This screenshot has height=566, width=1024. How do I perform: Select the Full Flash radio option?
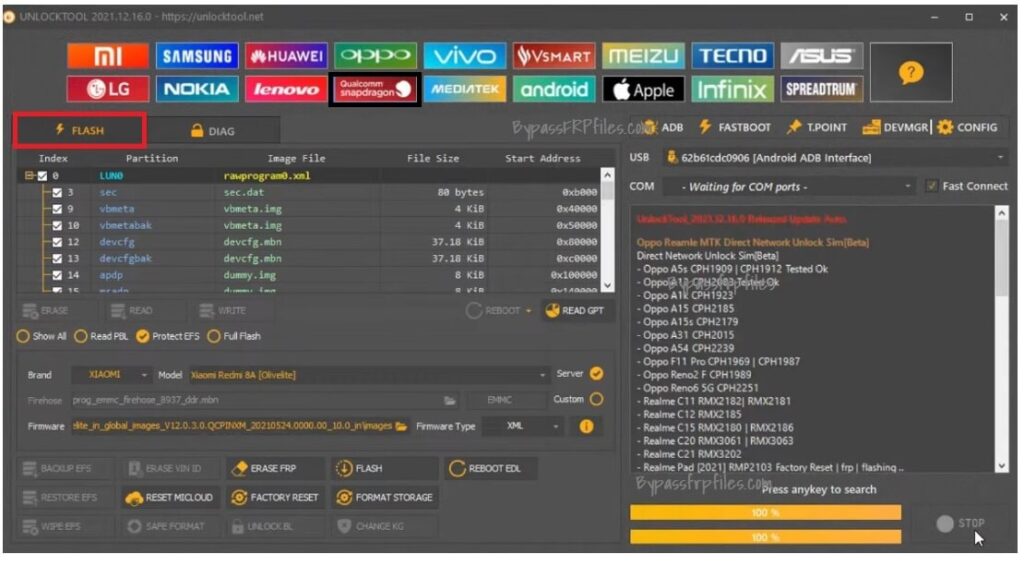216,336
